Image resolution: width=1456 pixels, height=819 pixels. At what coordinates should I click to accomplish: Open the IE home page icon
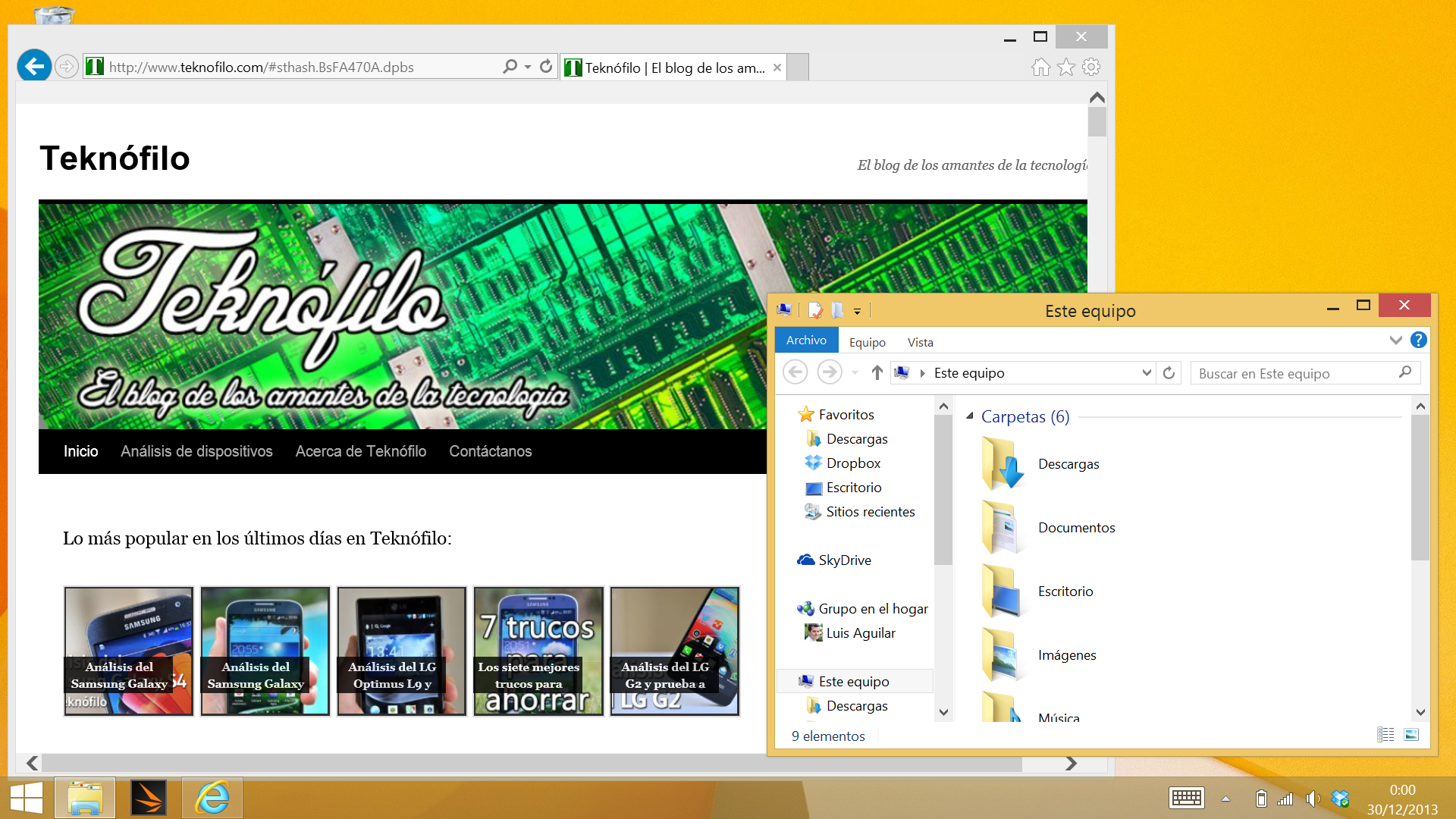pos(1040,67)
